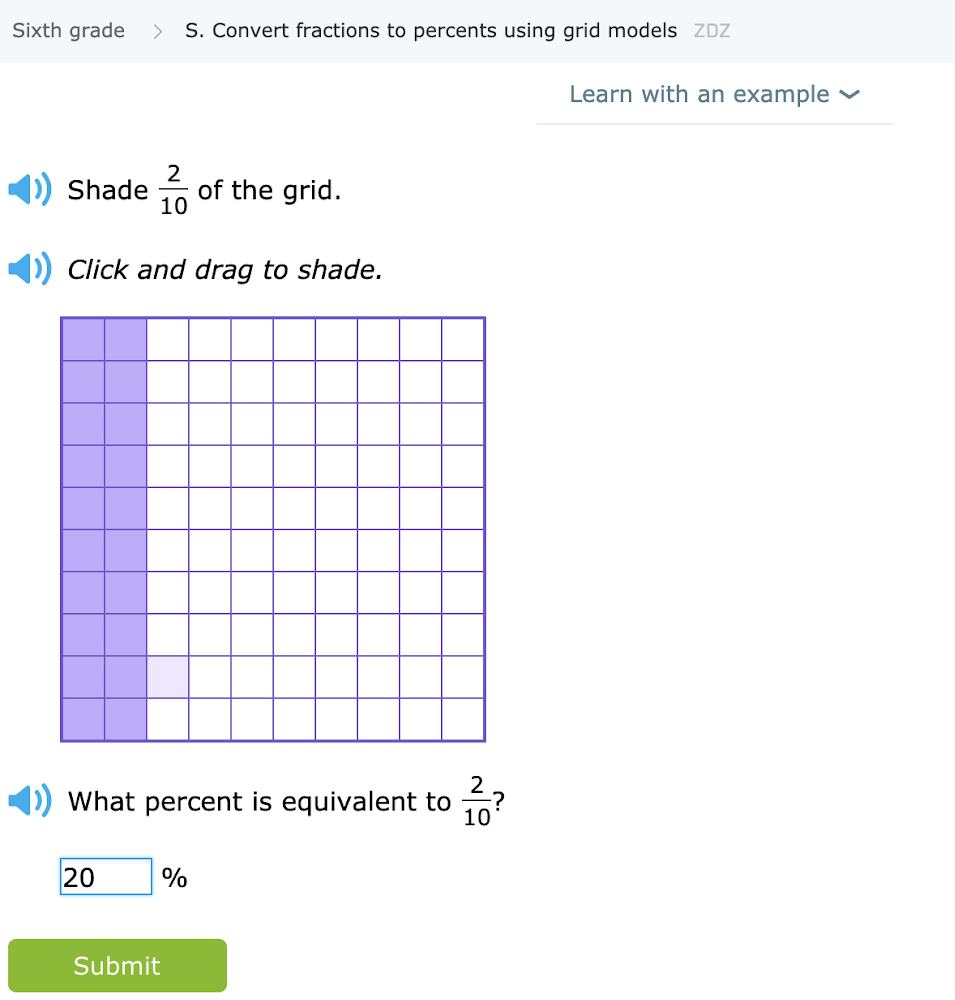Shade the lightly highlighted cell in the third column
The height and width of the screenshot is (1000, 955).
[x=168, y=677]
